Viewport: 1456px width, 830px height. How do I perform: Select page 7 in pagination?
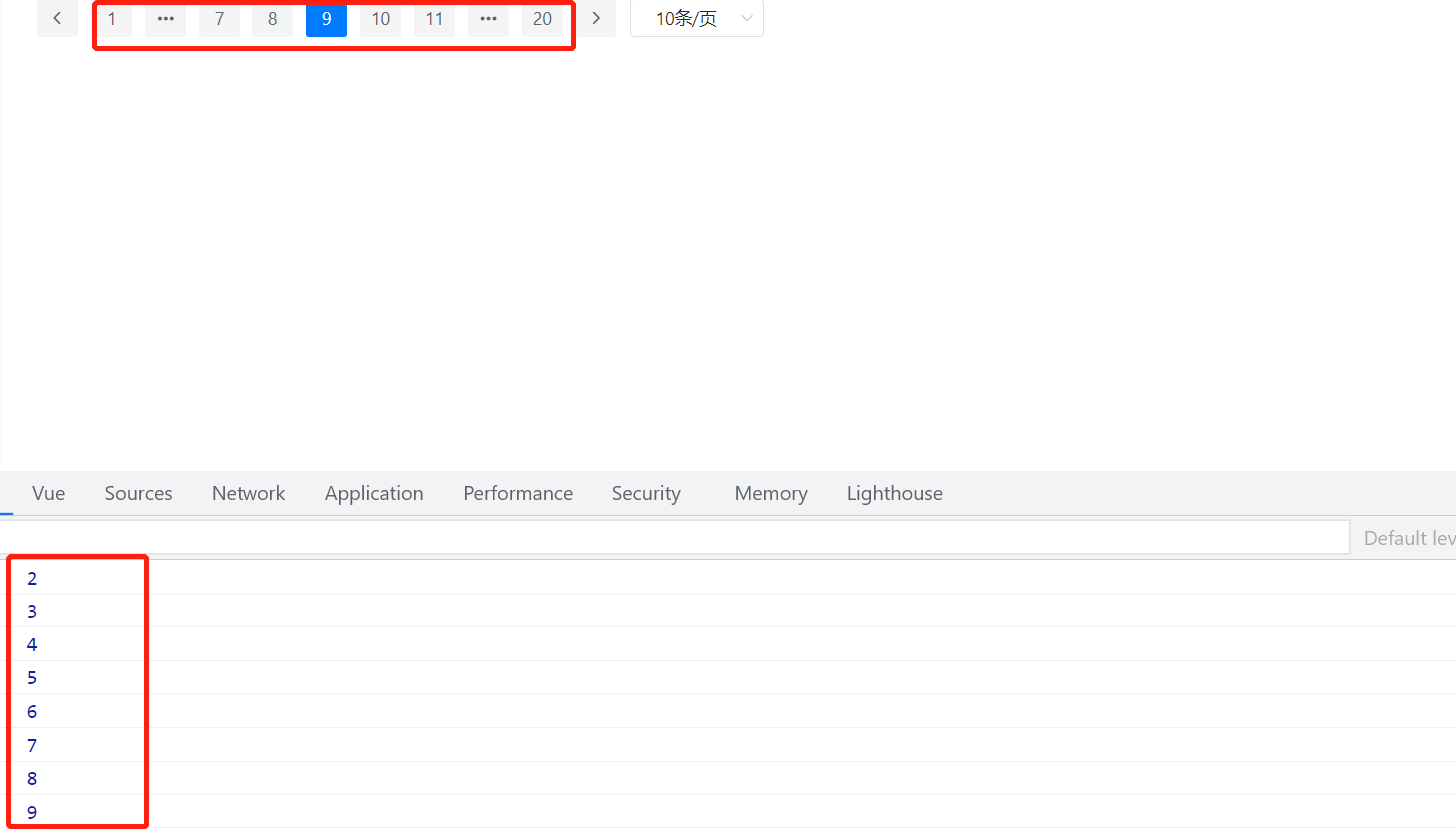point(219,18)
